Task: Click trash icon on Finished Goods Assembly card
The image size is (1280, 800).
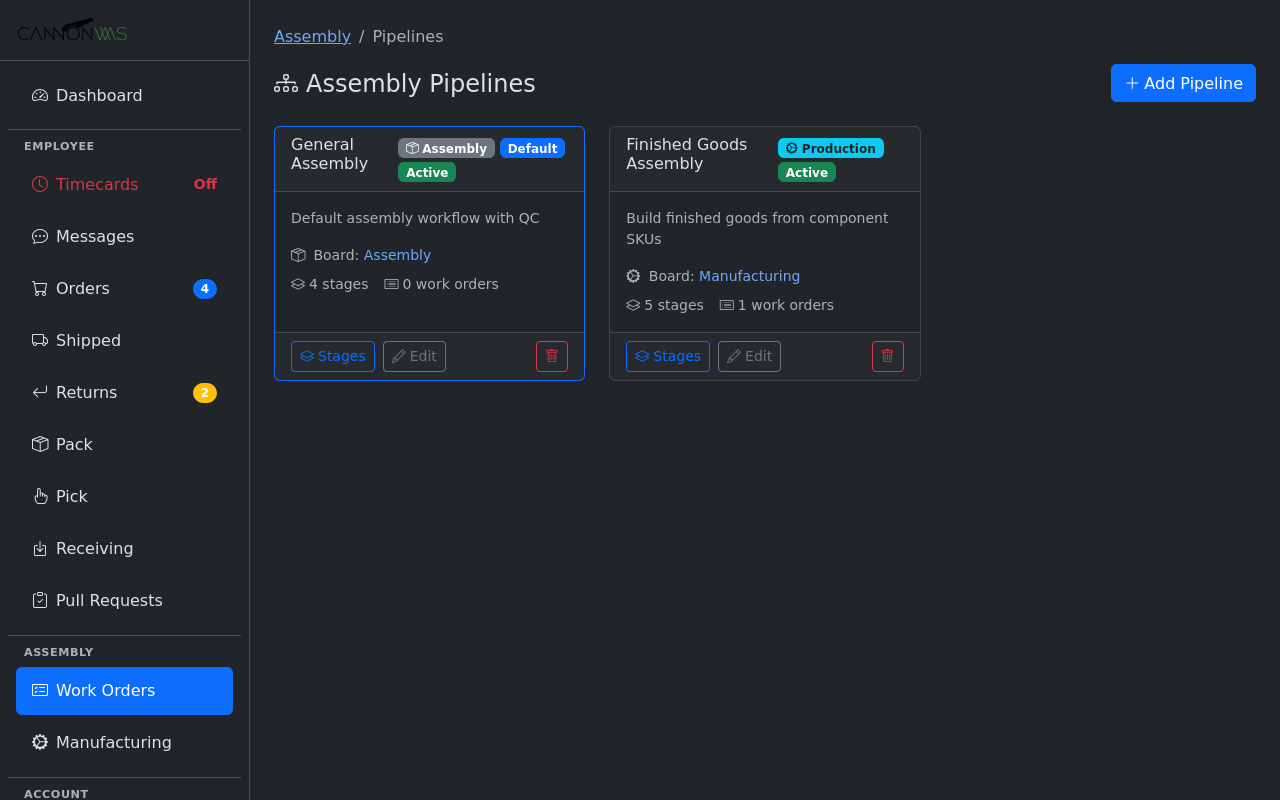Action: (x=887, y=356)
